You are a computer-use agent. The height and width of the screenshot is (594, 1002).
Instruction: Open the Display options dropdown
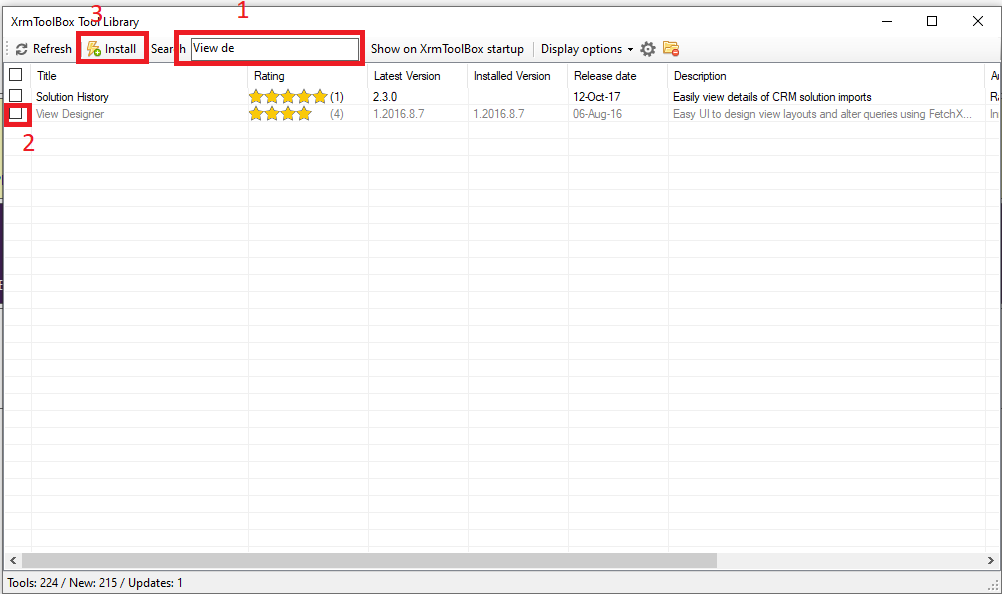click(587, 49)
